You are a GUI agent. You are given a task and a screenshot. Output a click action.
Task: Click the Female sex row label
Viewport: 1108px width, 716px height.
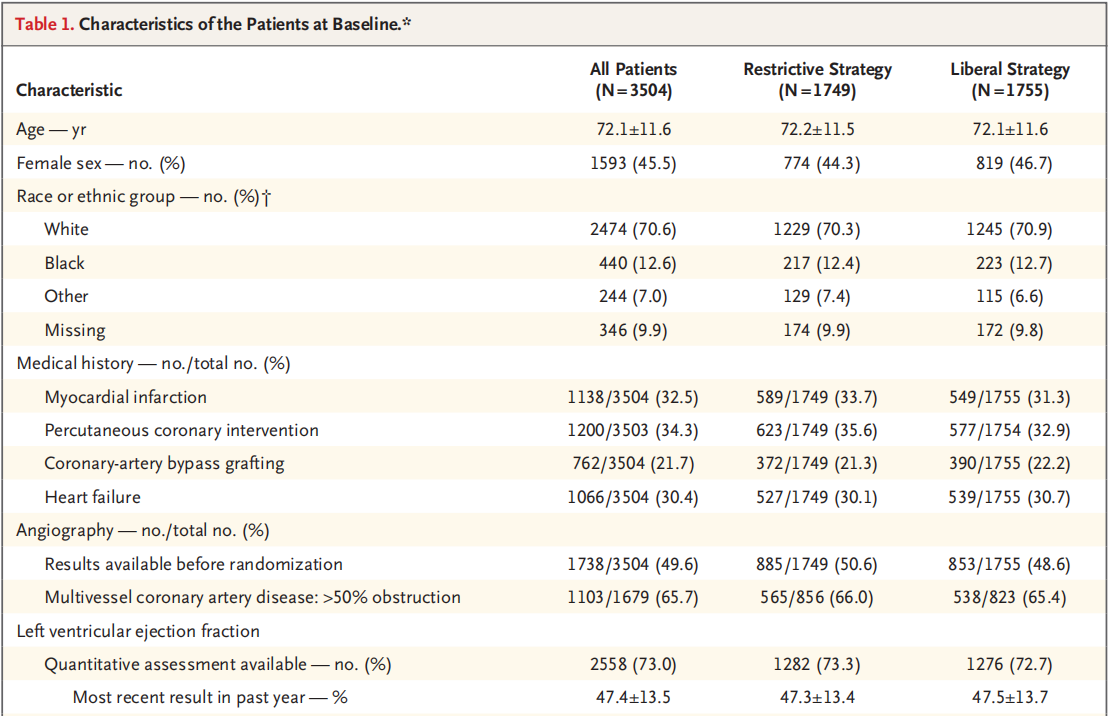[x=101, y=163]
